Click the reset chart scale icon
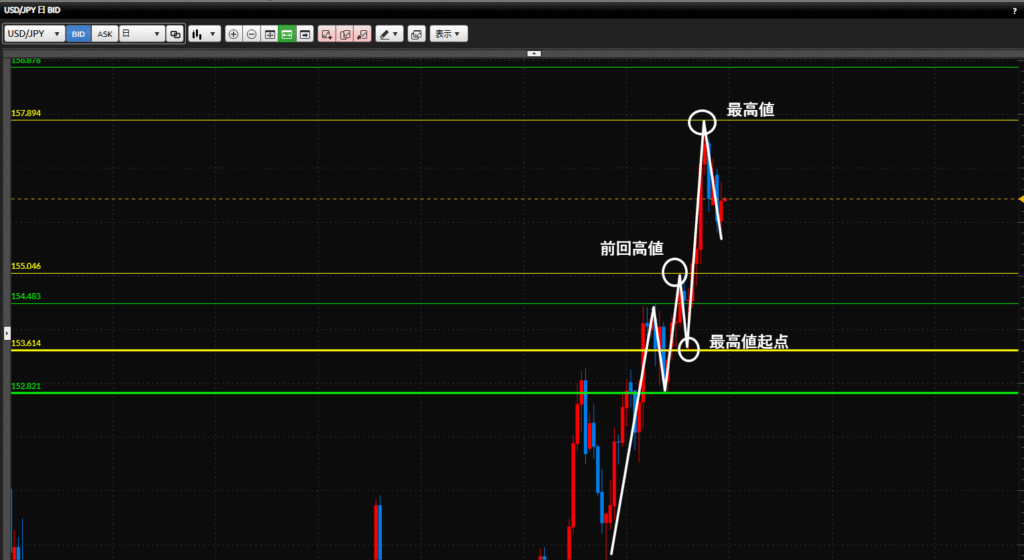 click(270, 34)
